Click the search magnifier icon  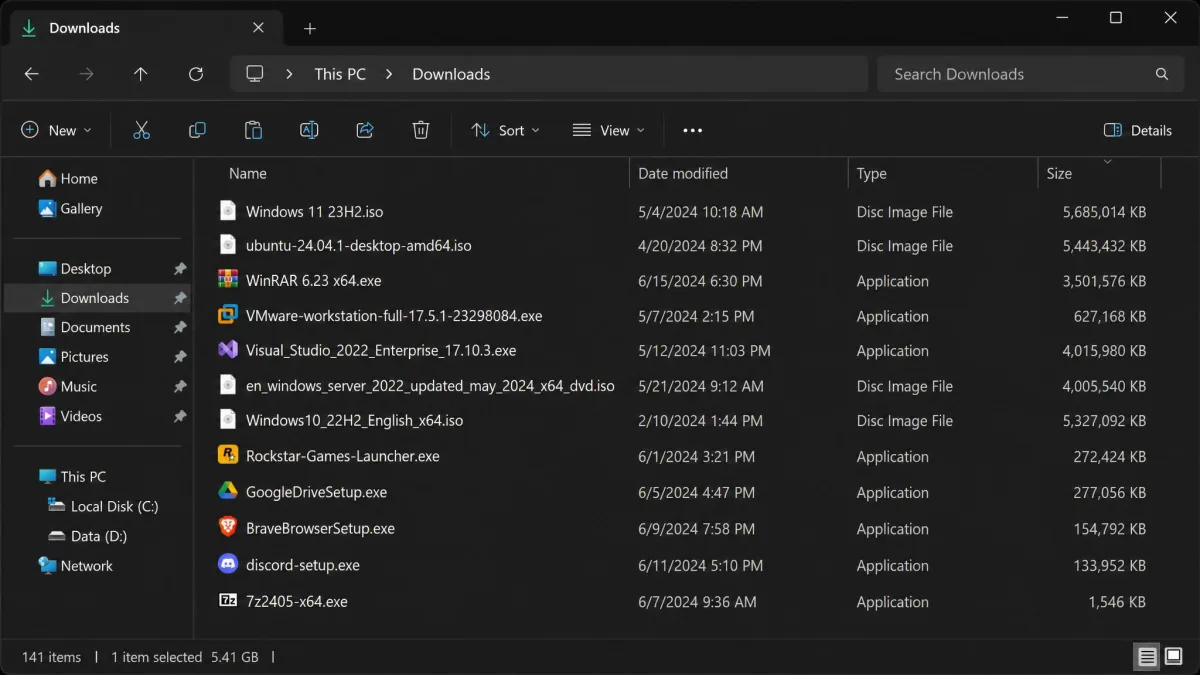tap(1162, 74)
